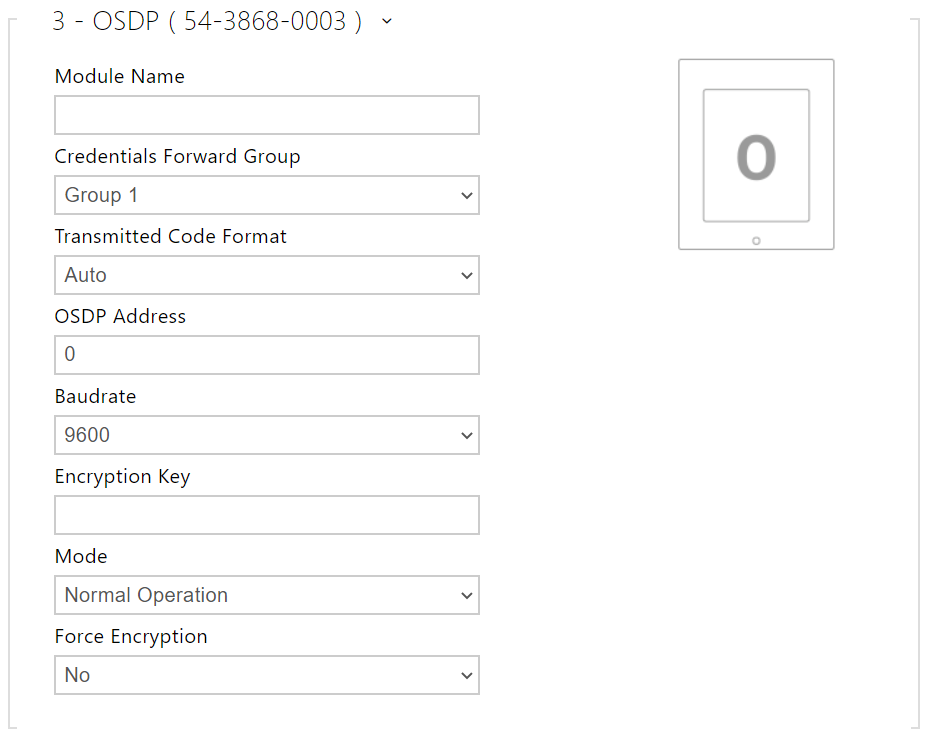The height and width of the screenshot is (735, 927).
Task: Open the Force Encryption dropdown
Action: (x=266, y=675)
